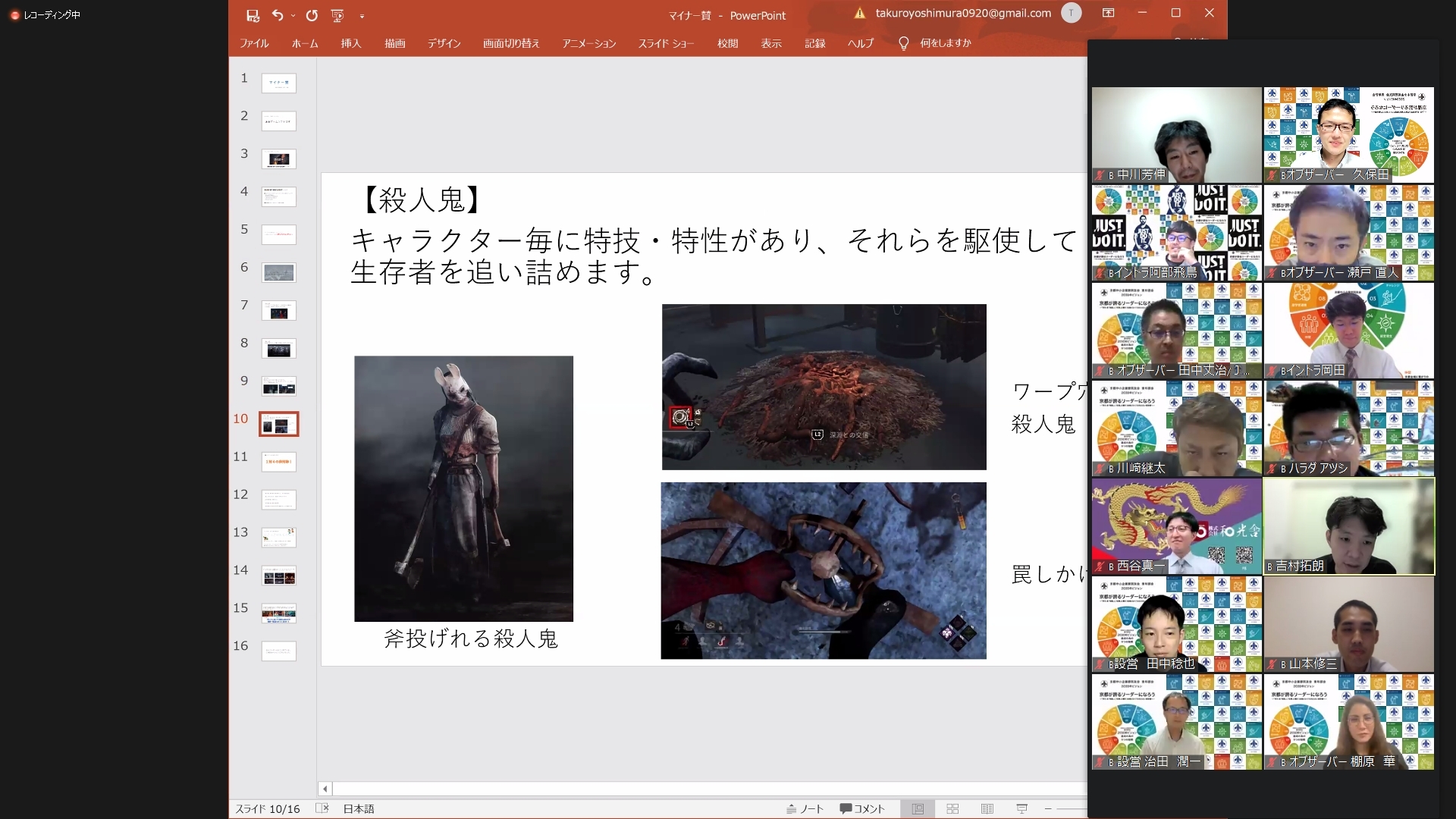
Task: Select slide 1 thumbnail
Action: 279,83
